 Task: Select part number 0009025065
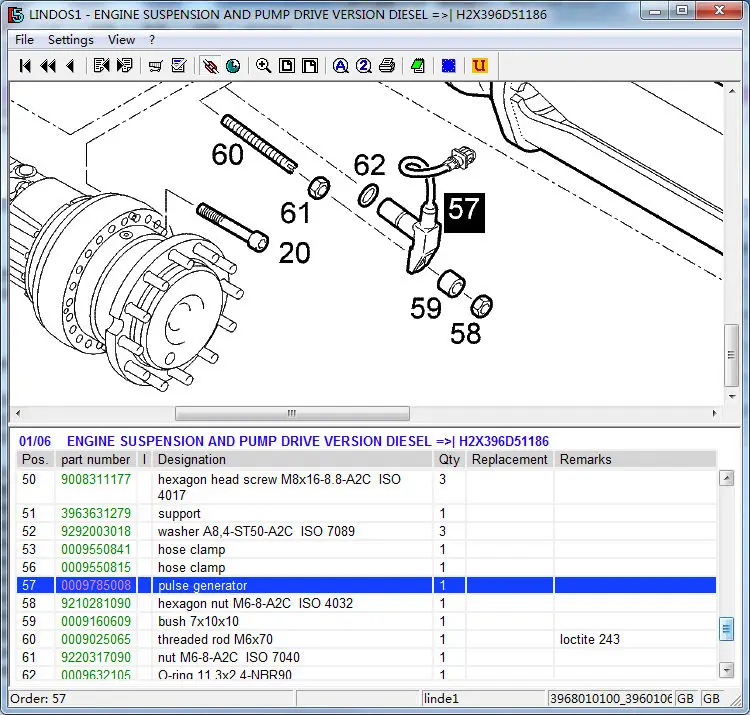click(96, 639)
